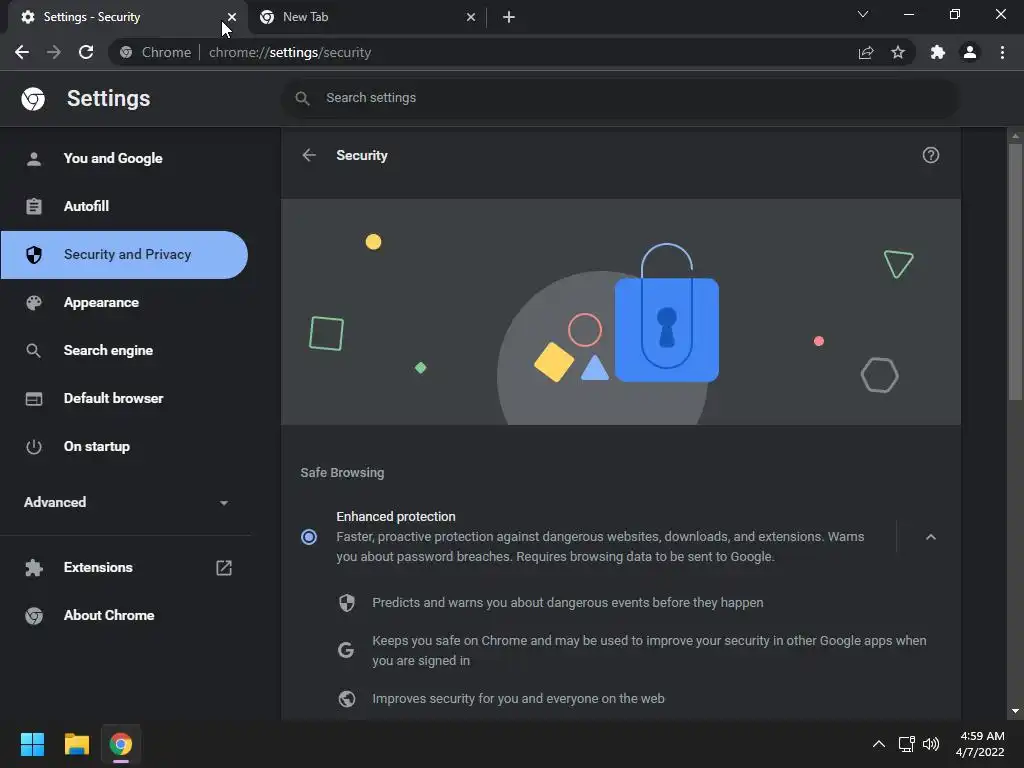The height and width of the screenshot is (768, 1024).
Task: Open You and Google settings
Action: point(124,158)
